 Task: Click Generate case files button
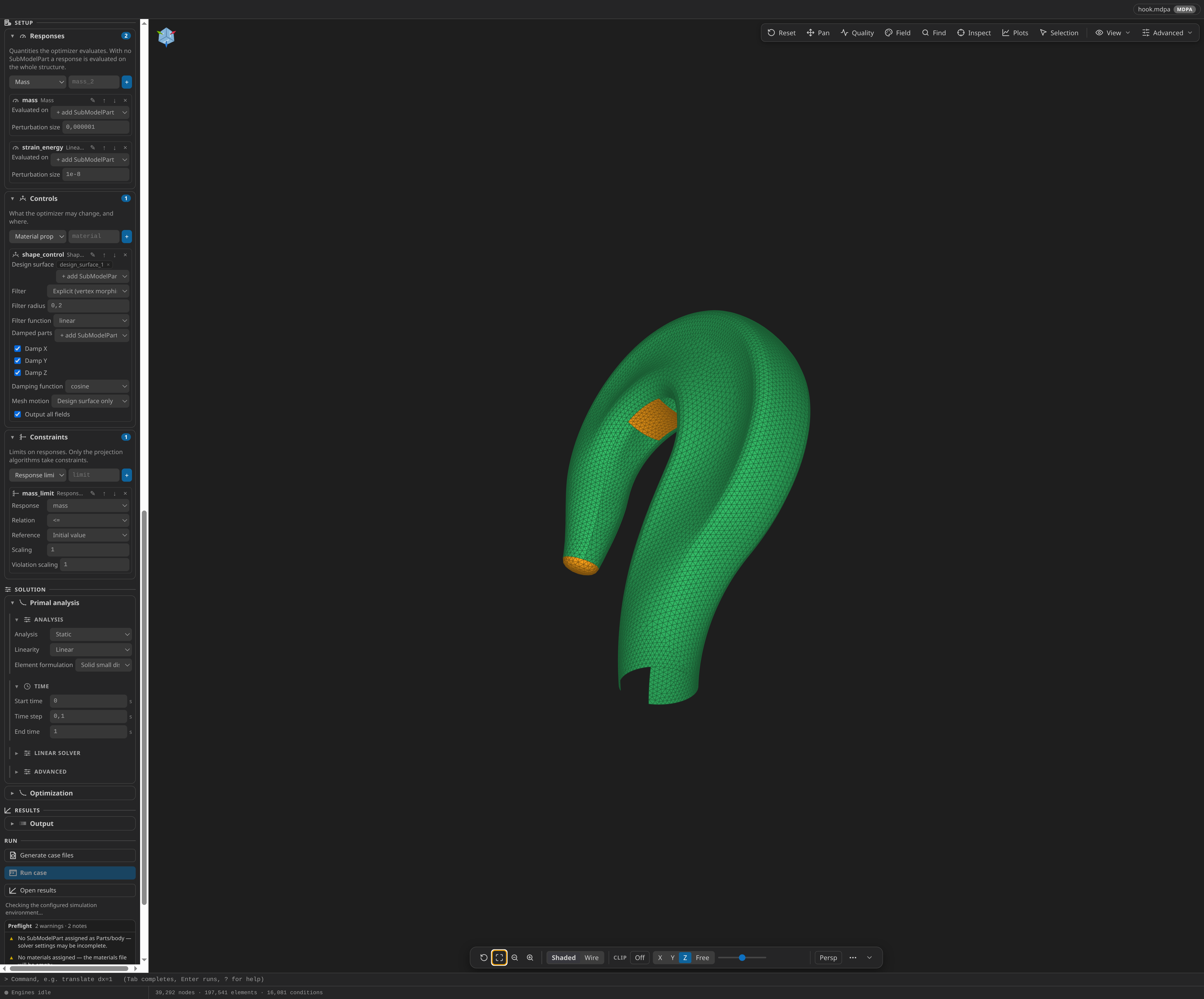pyautogui.click(x=70, y=855)
